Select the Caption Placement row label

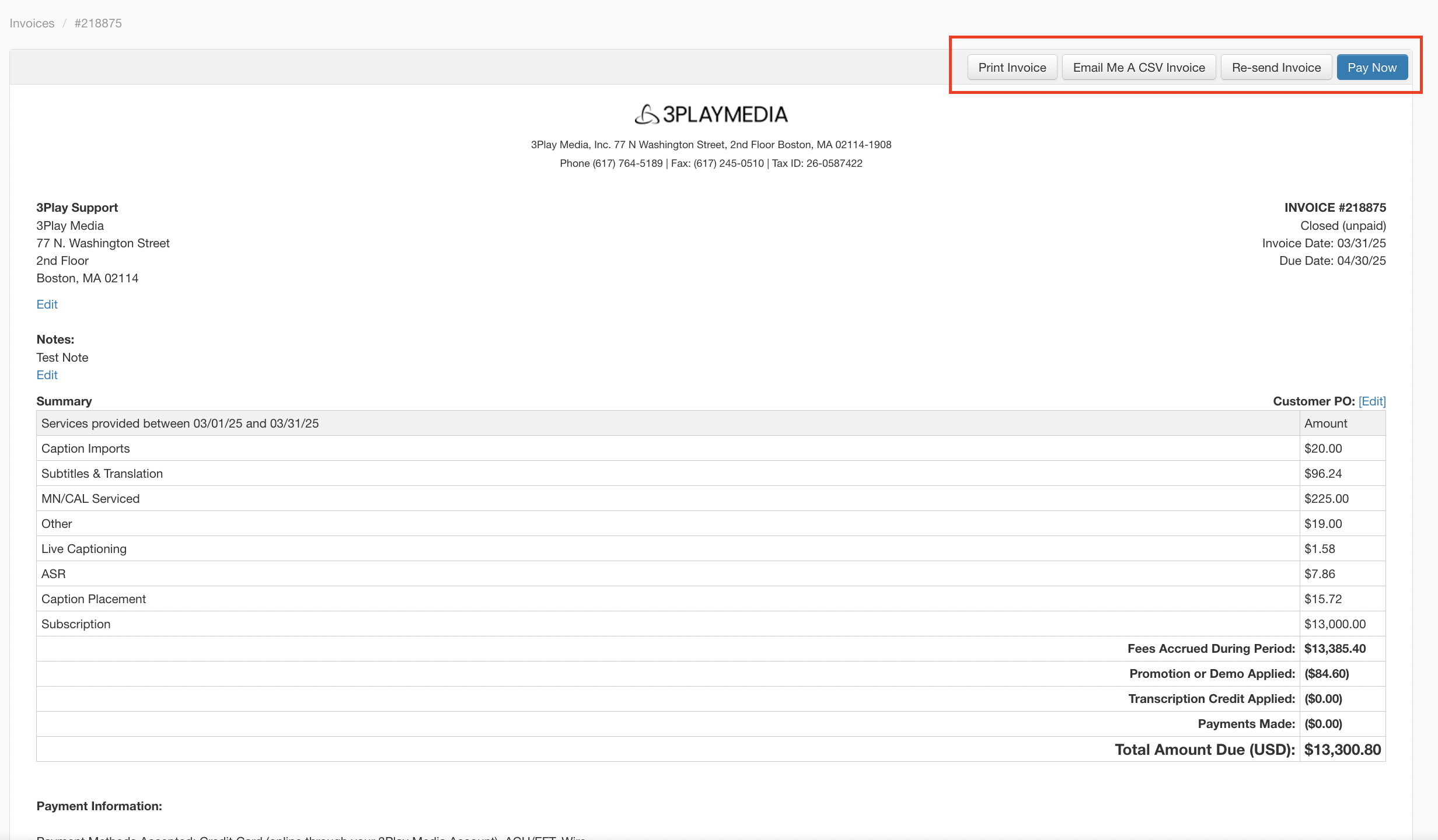(93, 599)
